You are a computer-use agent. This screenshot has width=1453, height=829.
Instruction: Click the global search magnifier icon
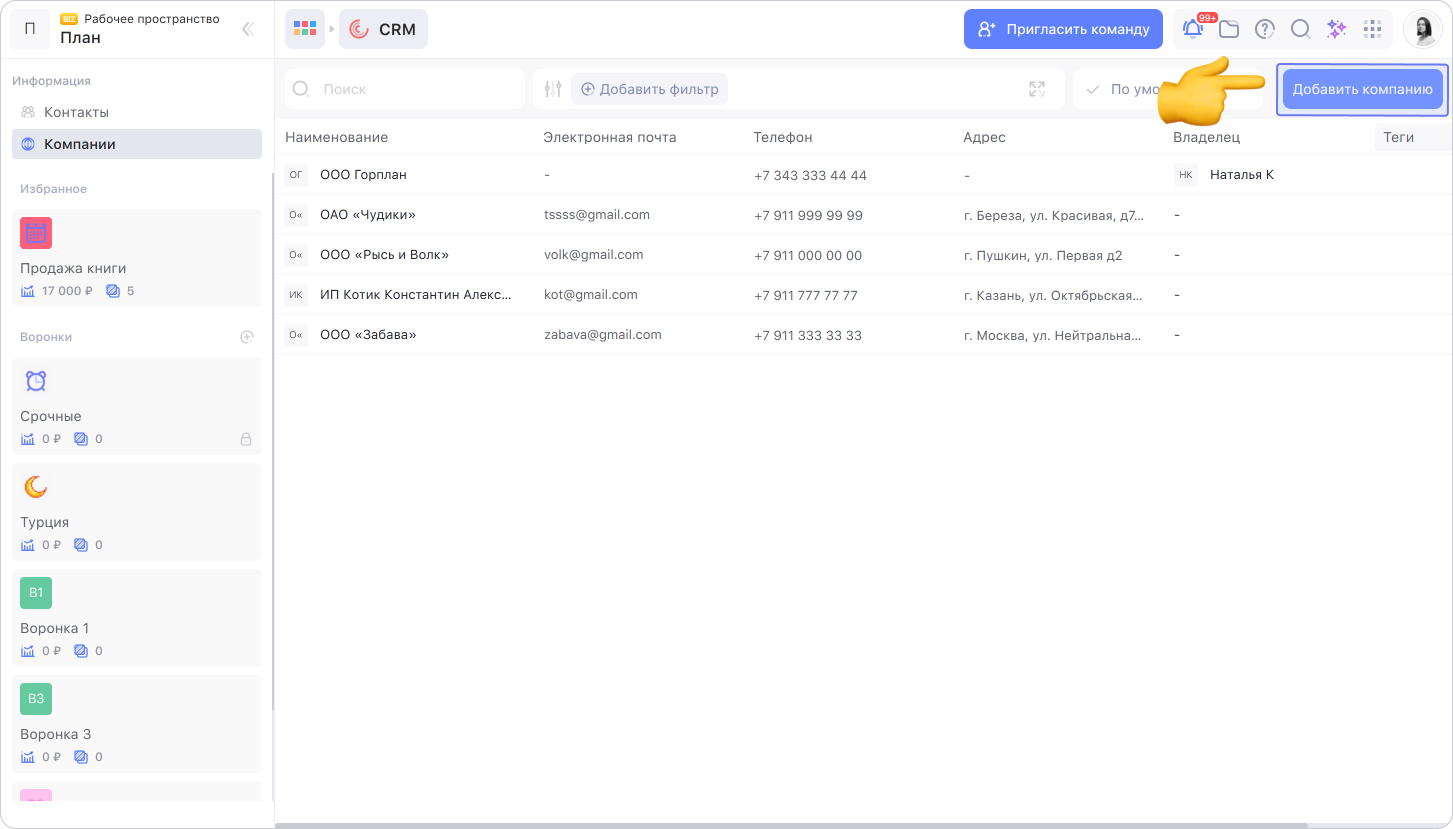click(x=1300, y=29)
